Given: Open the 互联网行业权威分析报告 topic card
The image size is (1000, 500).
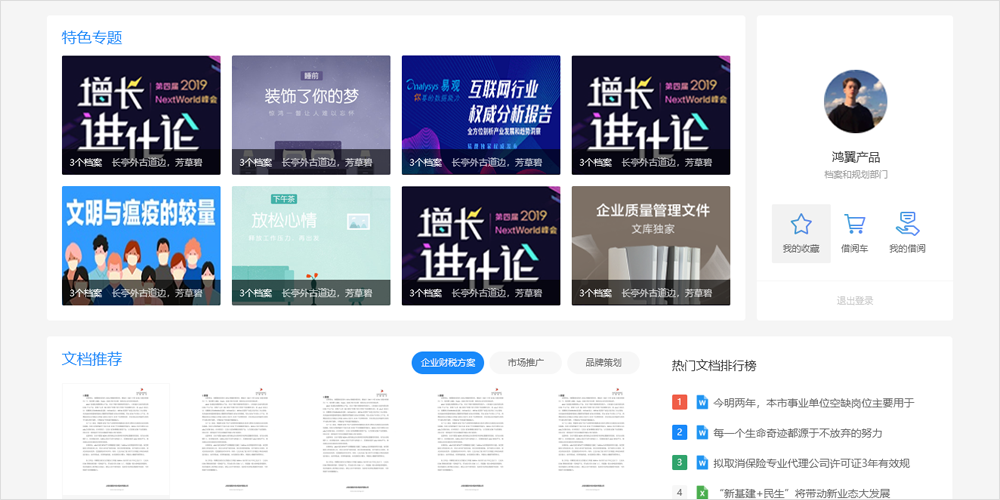Looking at the screenshot, I should [481, 115].
